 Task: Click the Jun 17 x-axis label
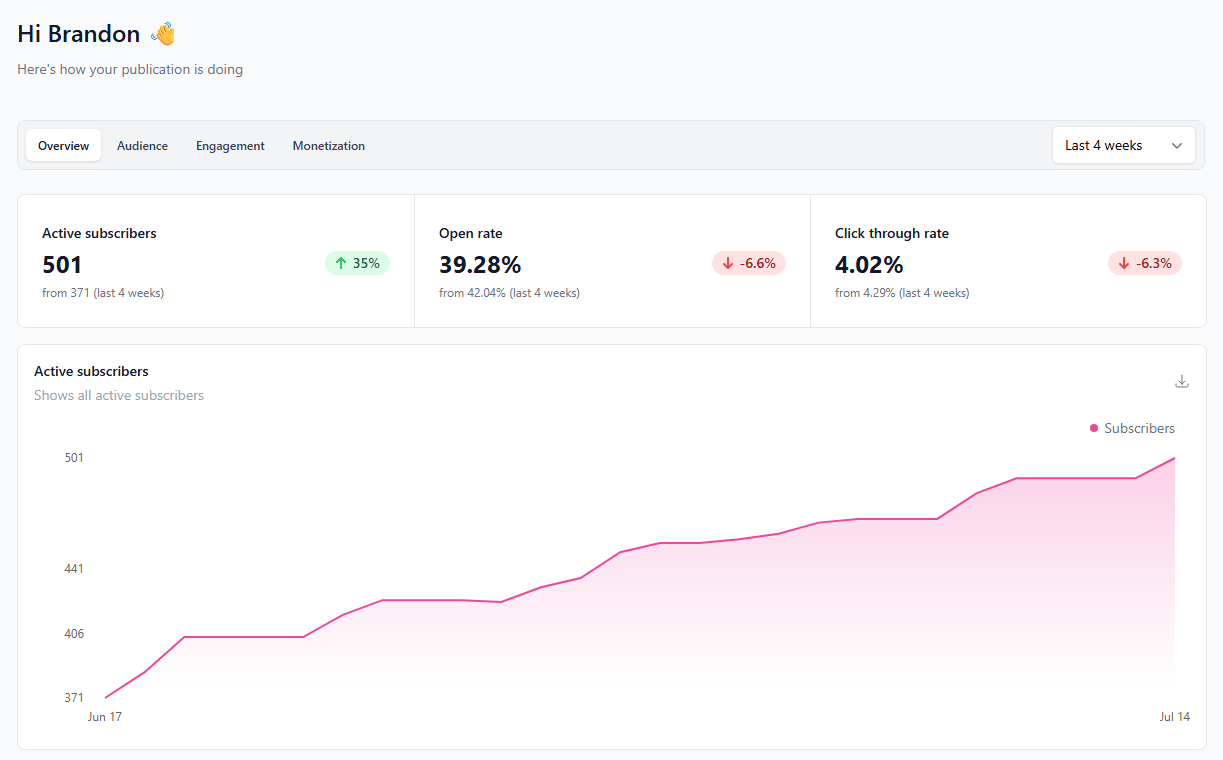(x=105, y=717)
